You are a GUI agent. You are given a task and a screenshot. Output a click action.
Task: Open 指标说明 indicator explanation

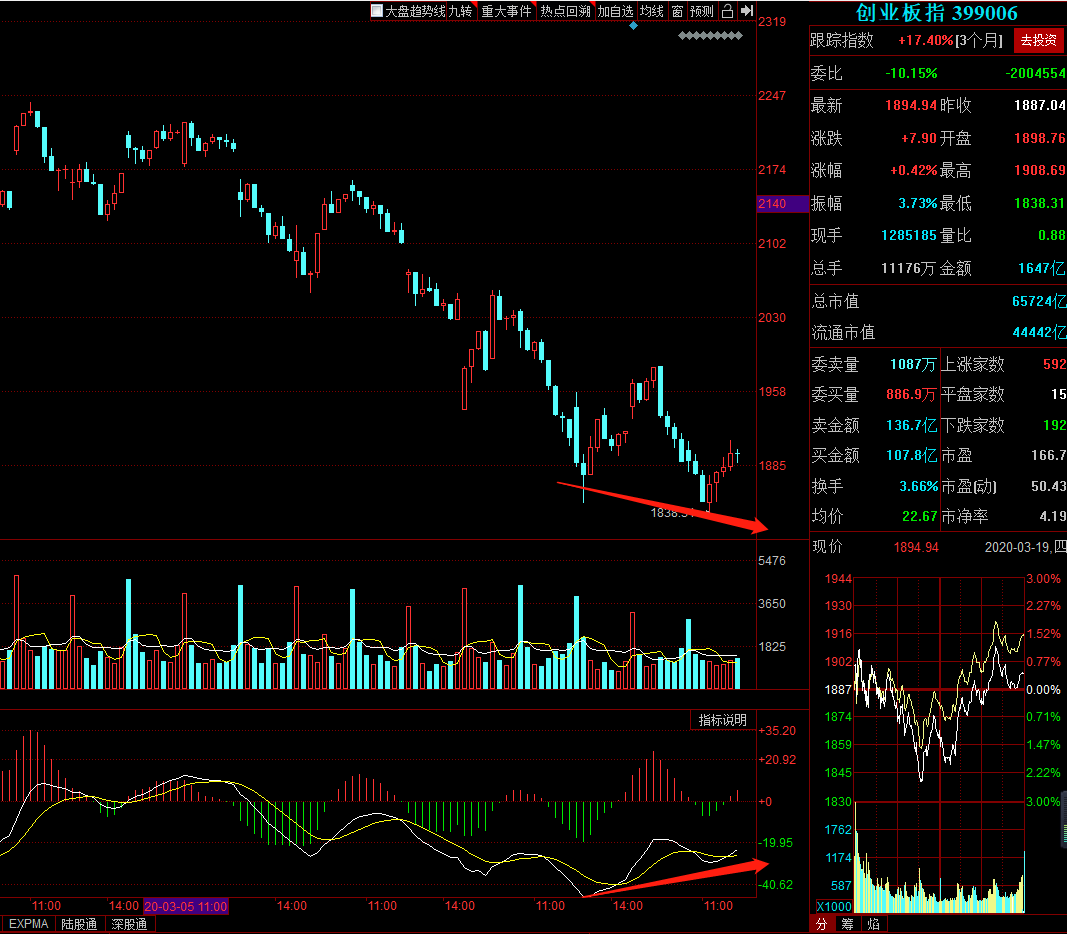(723, 720)
